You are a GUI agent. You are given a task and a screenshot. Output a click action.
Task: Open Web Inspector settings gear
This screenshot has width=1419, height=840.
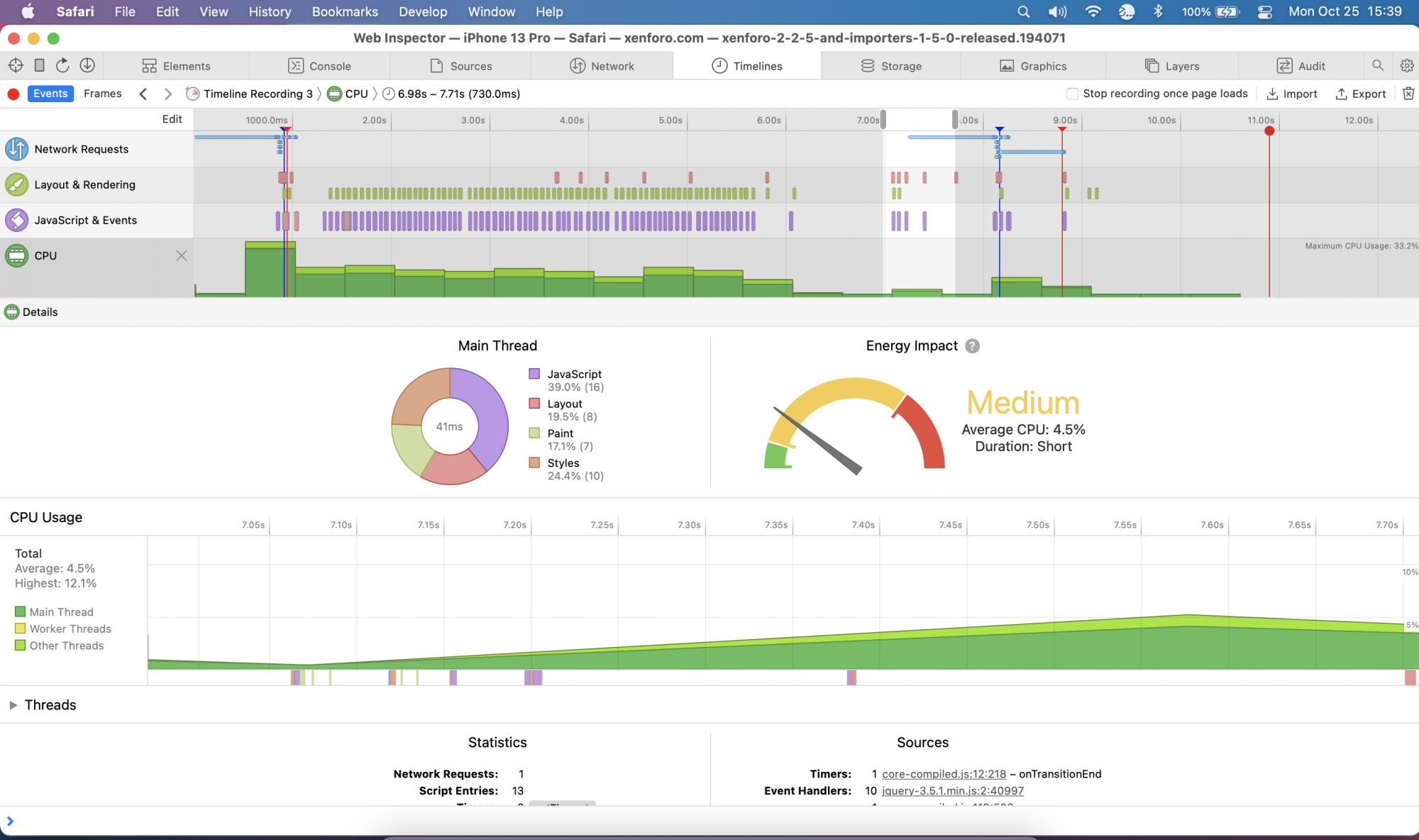[1407, 66]
